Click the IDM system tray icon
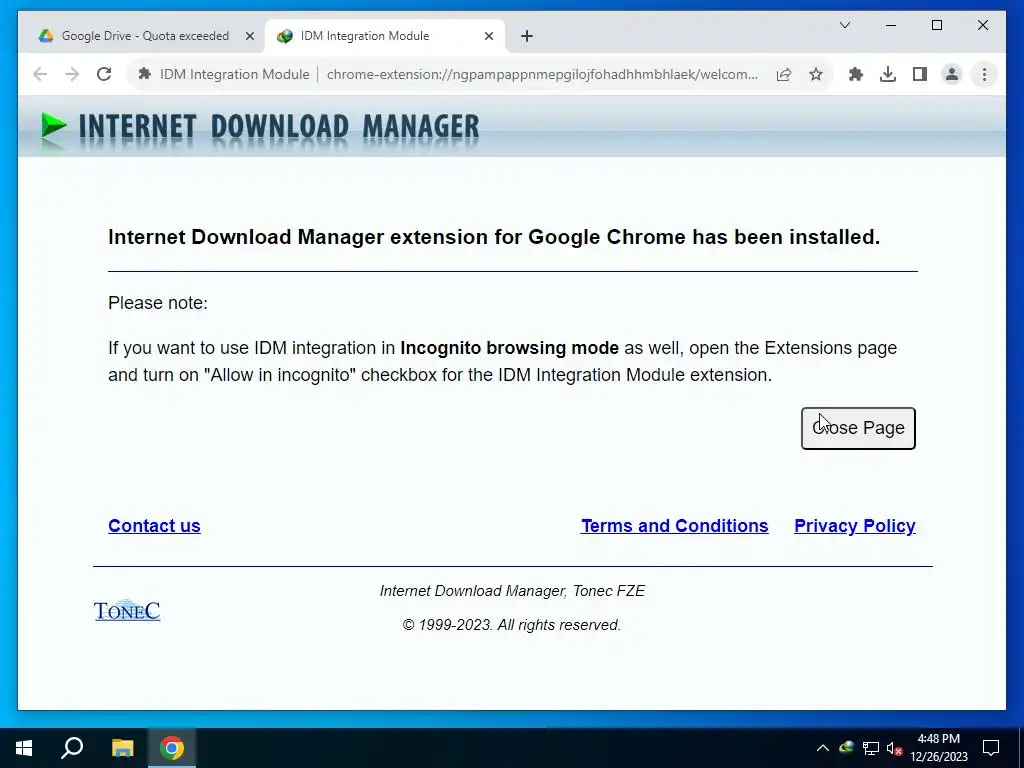The image size is (1024, 768). tap(846, 748)
